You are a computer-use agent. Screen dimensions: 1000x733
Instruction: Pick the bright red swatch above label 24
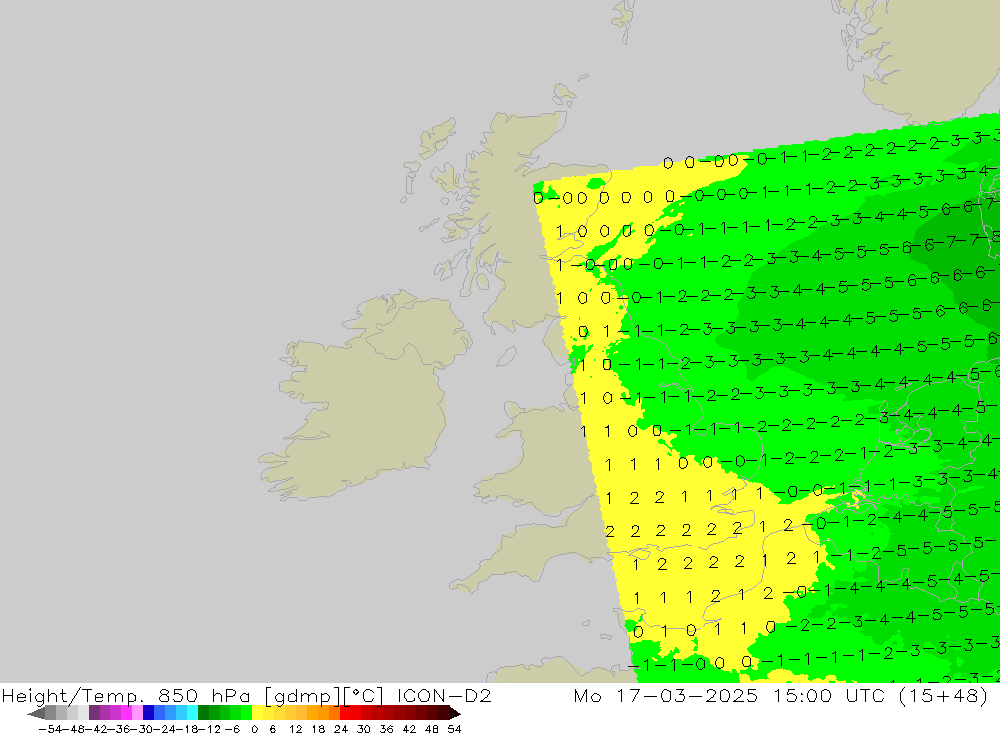click(x=345, y=713)
